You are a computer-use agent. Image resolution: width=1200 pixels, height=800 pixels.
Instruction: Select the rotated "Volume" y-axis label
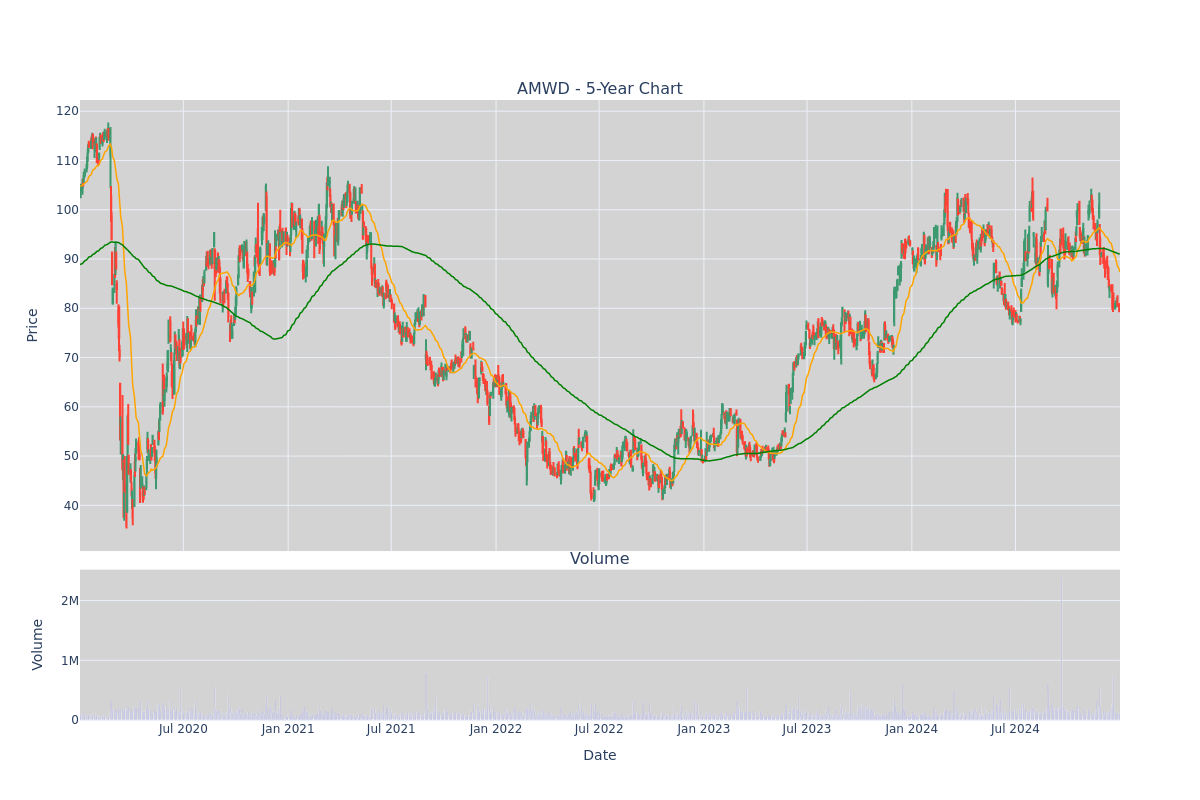pyautogui.click(x=38, y=644)
